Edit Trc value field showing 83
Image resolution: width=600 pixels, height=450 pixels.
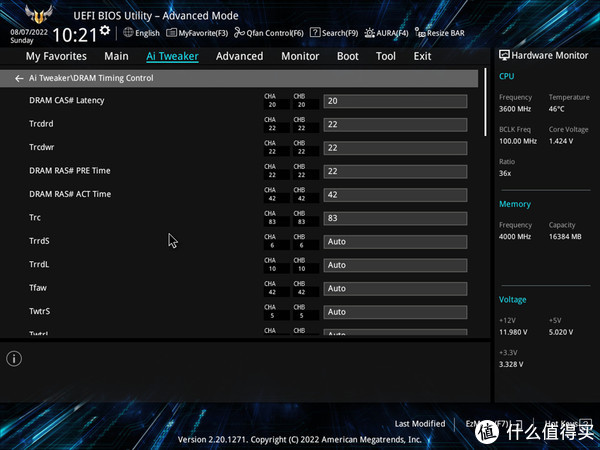[x=395, y=218]
